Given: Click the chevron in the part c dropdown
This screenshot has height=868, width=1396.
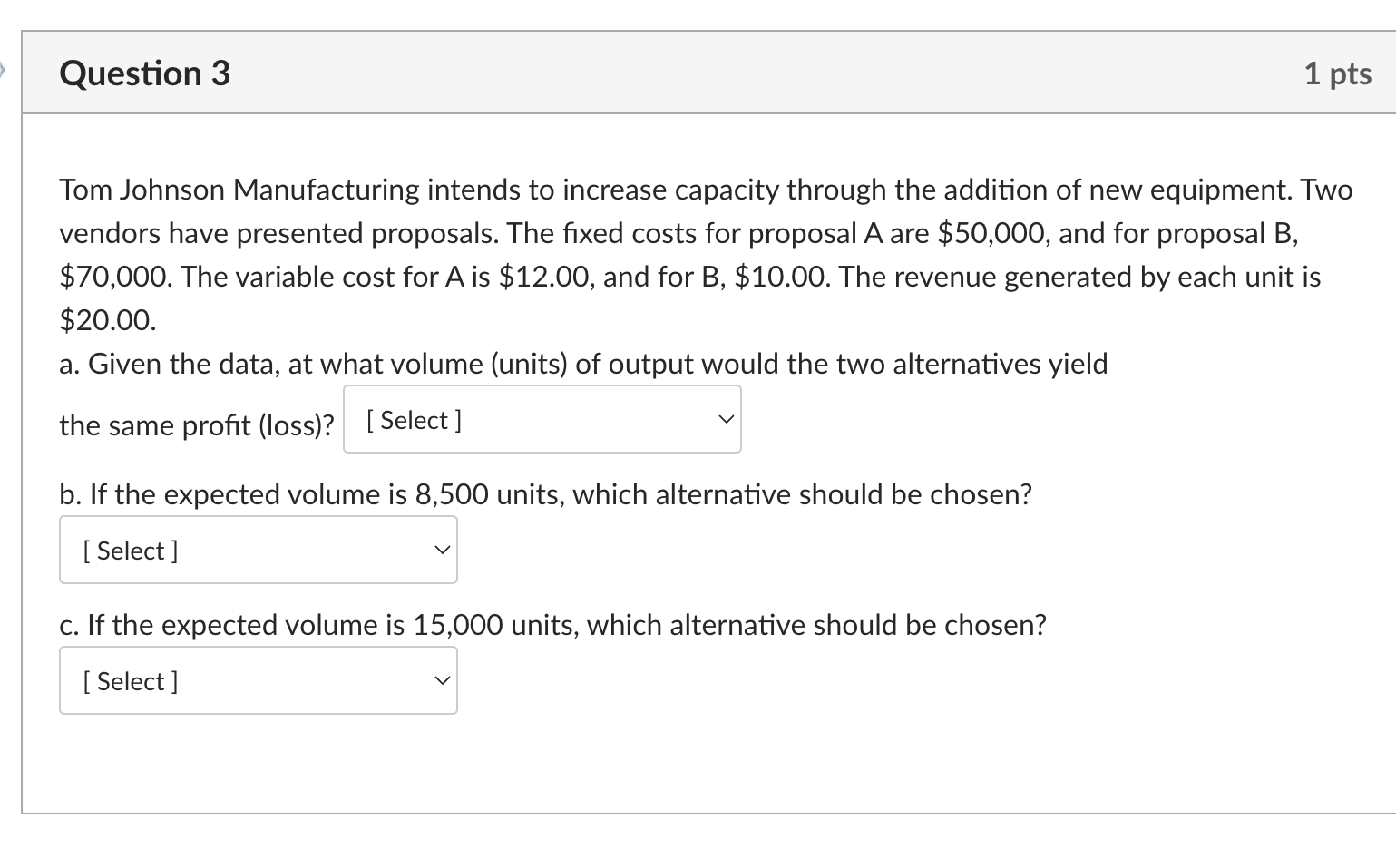Looking at the screenshot, I should [442, 681].
